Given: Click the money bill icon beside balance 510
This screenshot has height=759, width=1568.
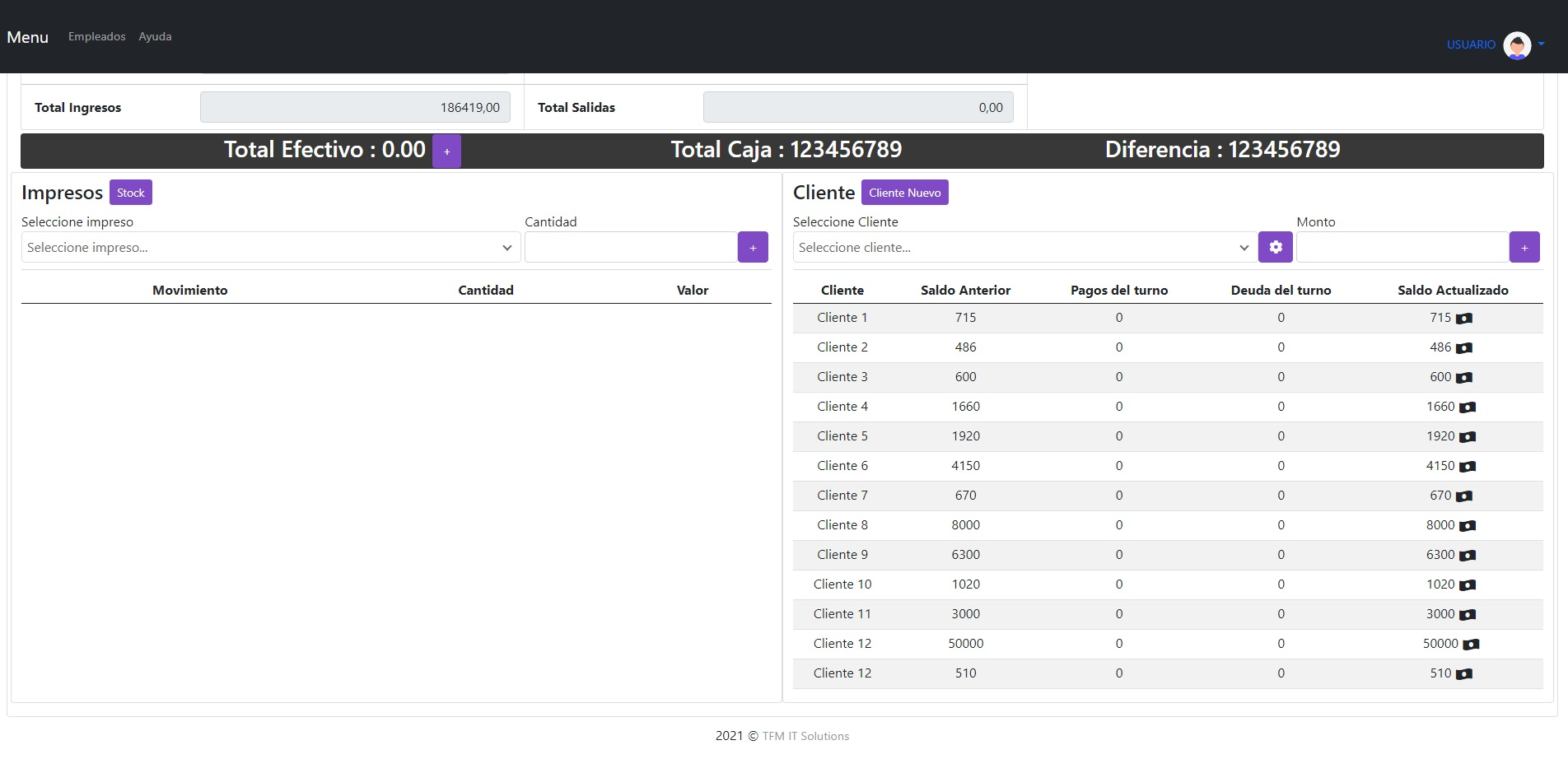Looking at the screenshot, I should coord(1463,674).
